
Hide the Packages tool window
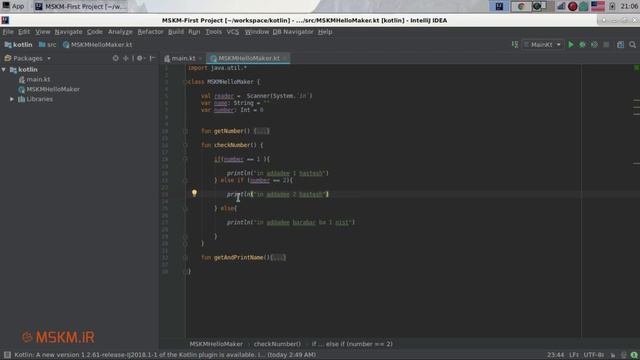click(x=152, y=58)
